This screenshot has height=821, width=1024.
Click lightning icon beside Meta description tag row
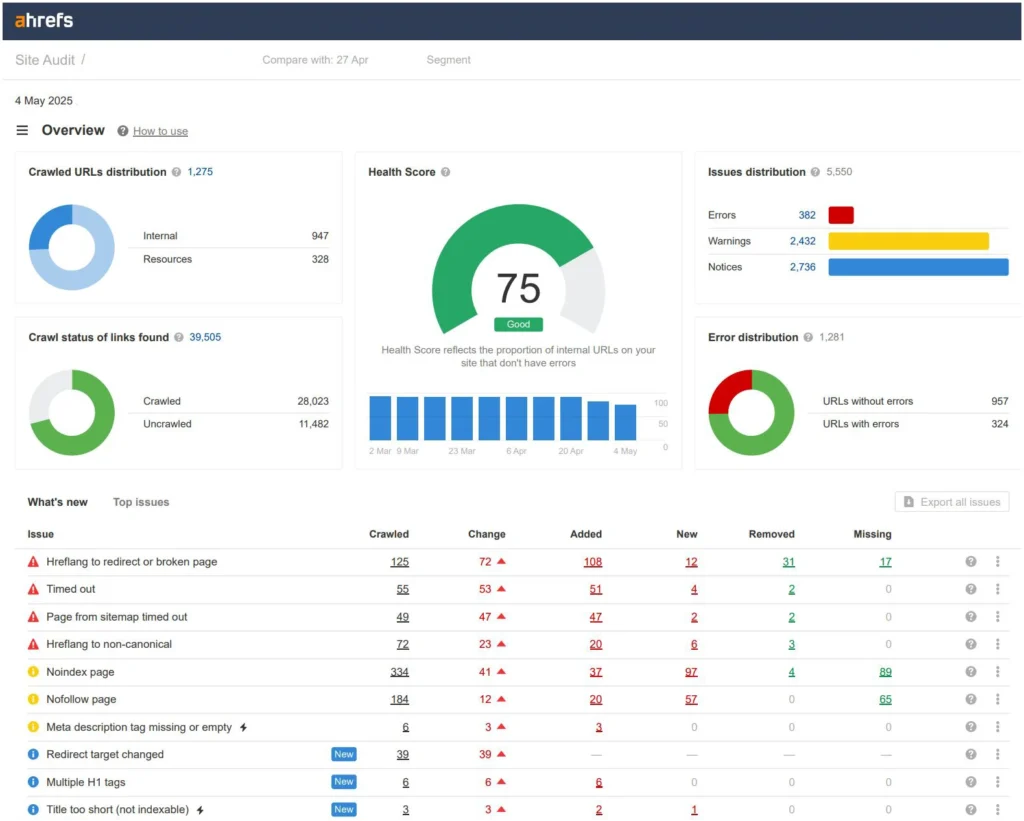point(243,727)
